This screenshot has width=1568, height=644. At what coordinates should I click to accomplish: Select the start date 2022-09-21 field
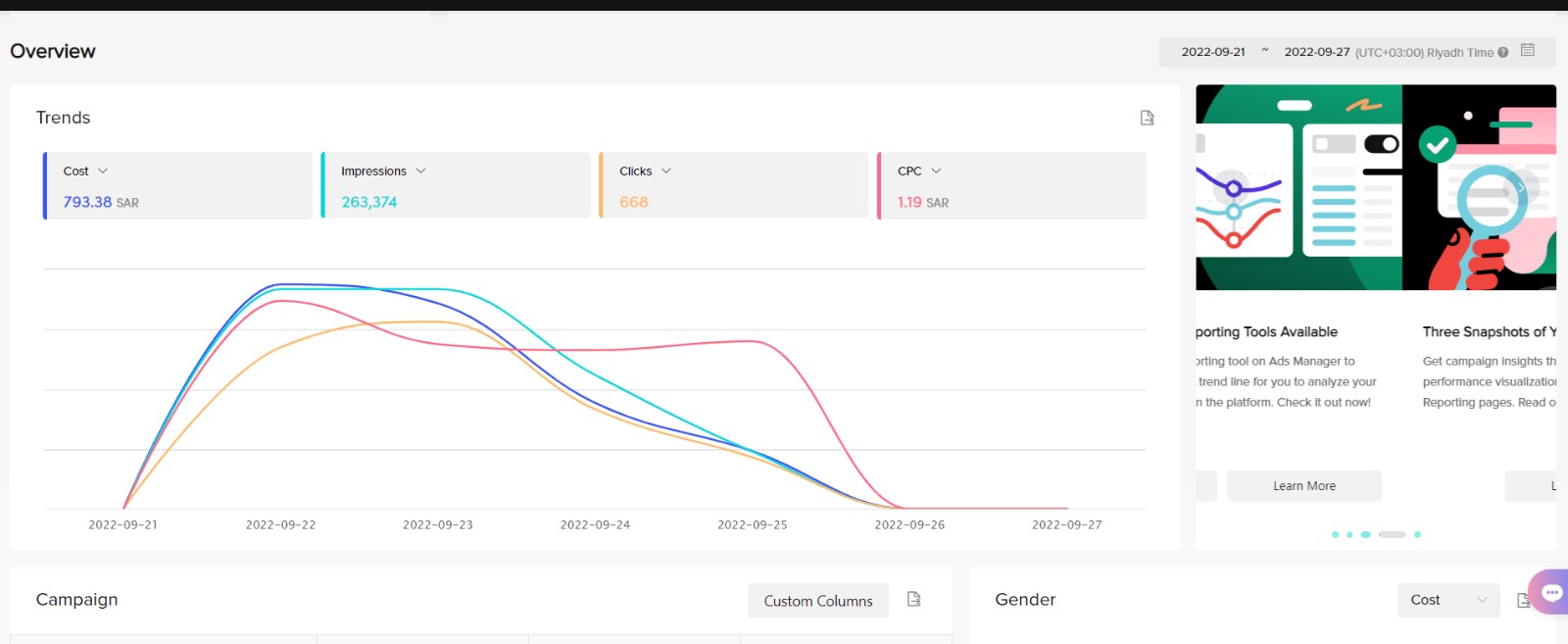tap(1212, 52)
